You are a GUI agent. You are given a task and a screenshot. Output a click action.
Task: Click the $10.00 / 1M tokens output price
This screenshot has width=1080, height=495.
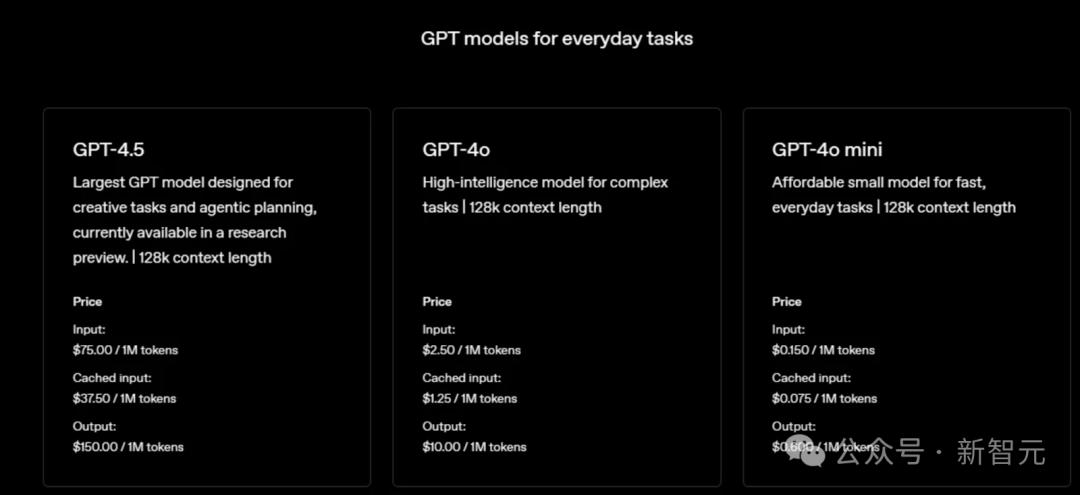(474, 447)
